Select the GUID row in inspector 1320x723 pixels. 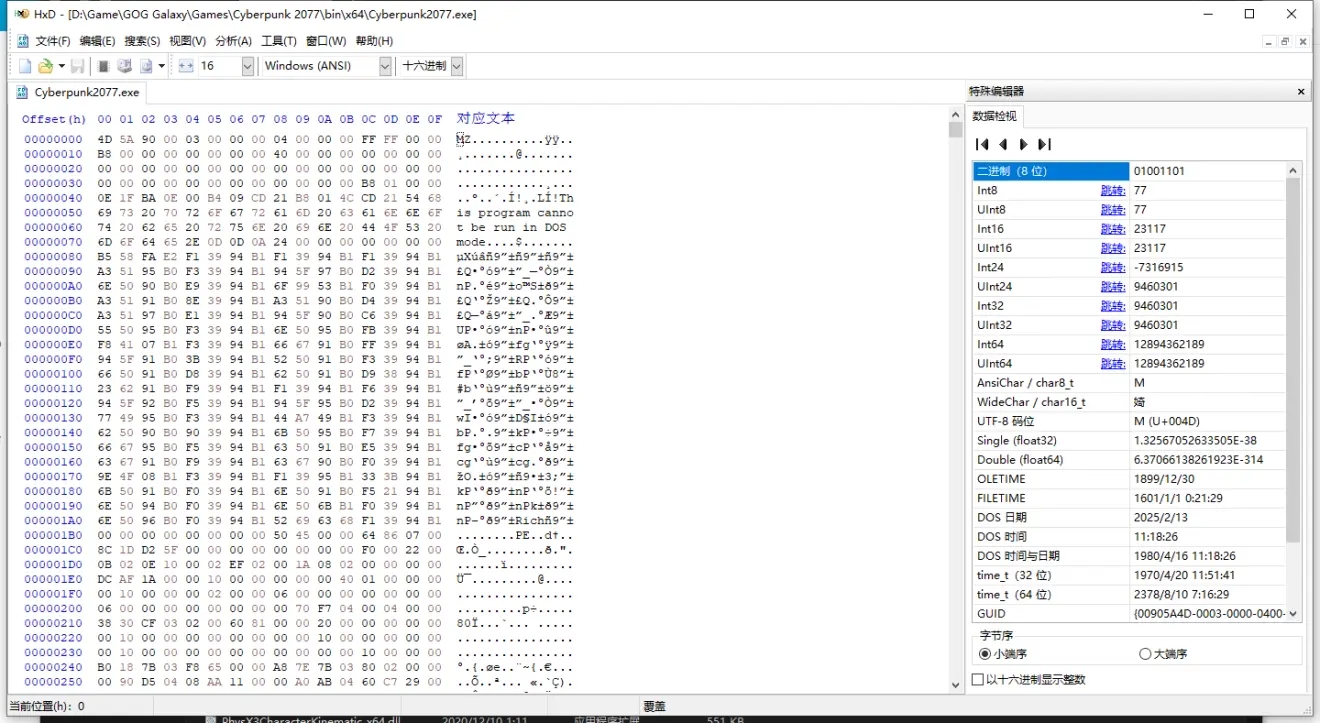click(x=1129, y=613)
